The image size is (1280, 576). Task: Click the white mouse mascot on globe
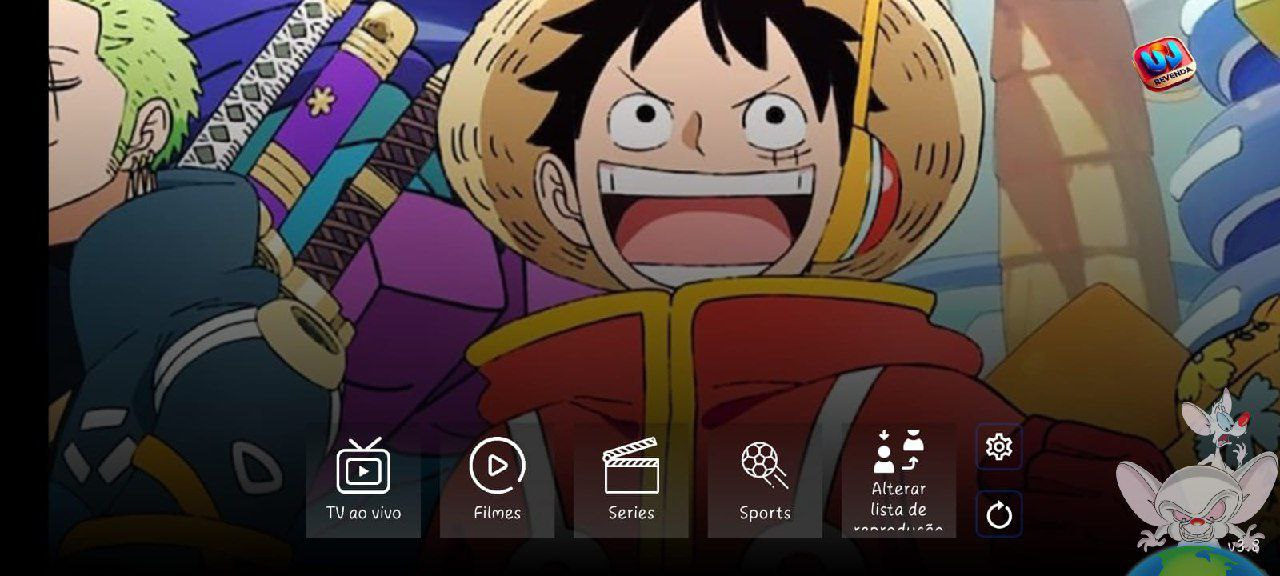(x=1185, y=500)
